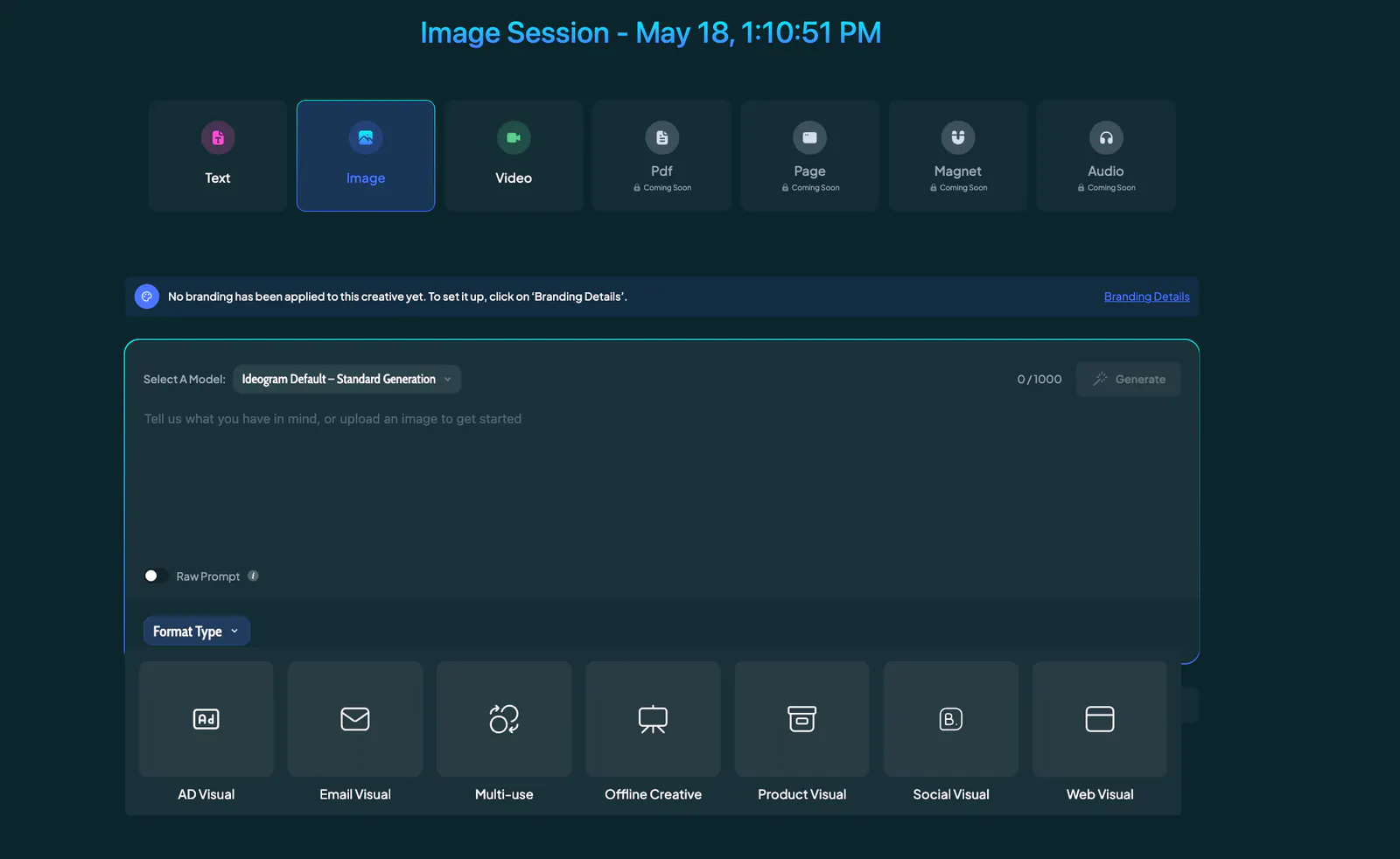1400x859 pixels.
Task: Open the Ideogram Default model dropdown
Action: coord(347,379)
